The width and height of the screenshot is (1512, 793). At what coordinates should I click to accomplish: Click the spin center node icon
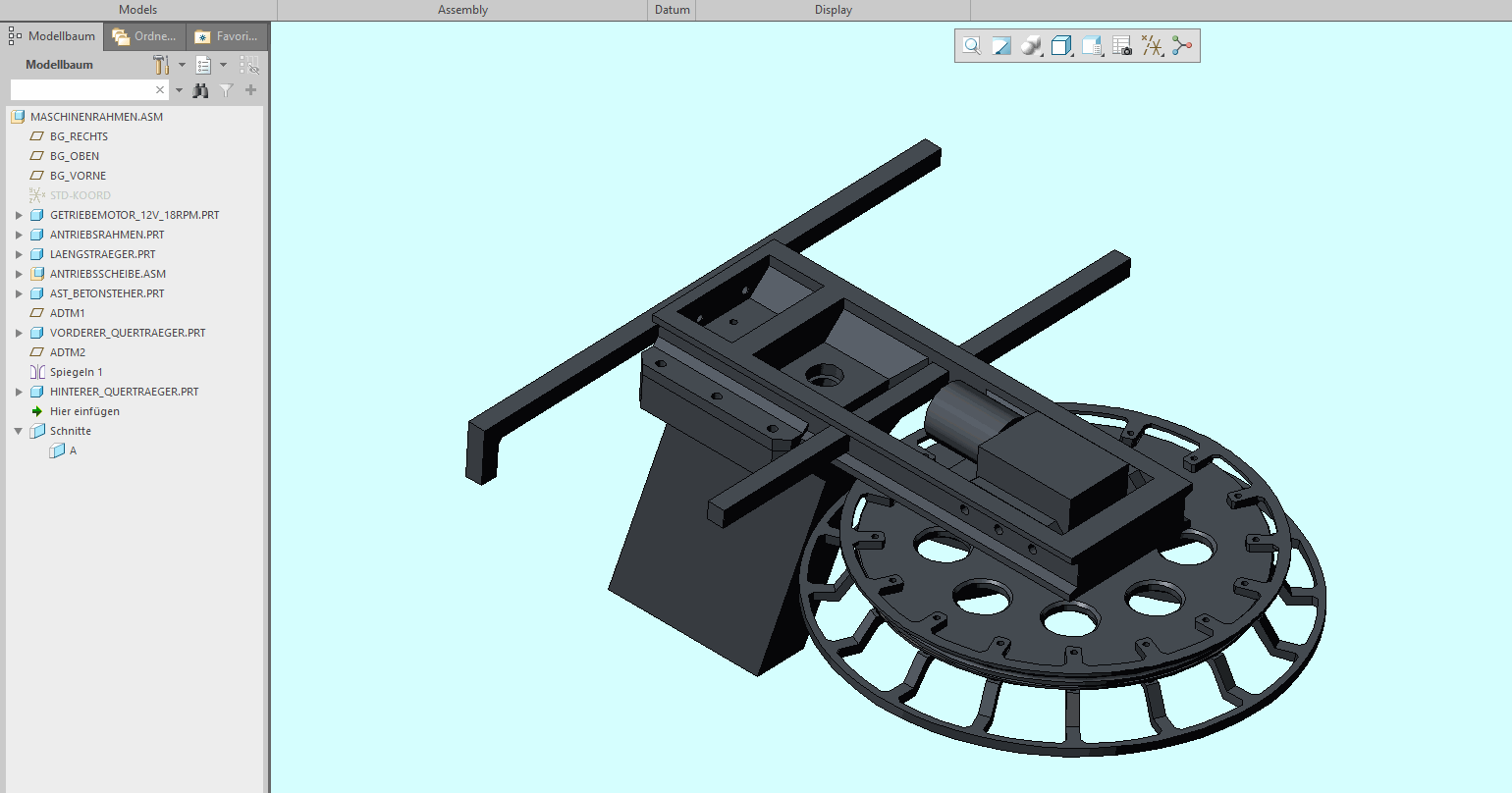[x=1181, y=46]
